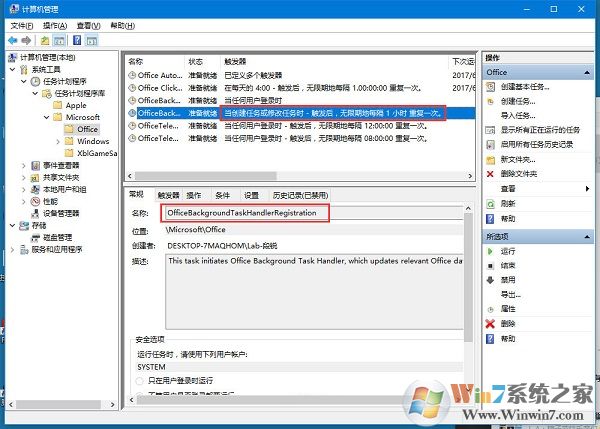
Task: Click the blue help toolbar icon
Action: coord(77,40)
